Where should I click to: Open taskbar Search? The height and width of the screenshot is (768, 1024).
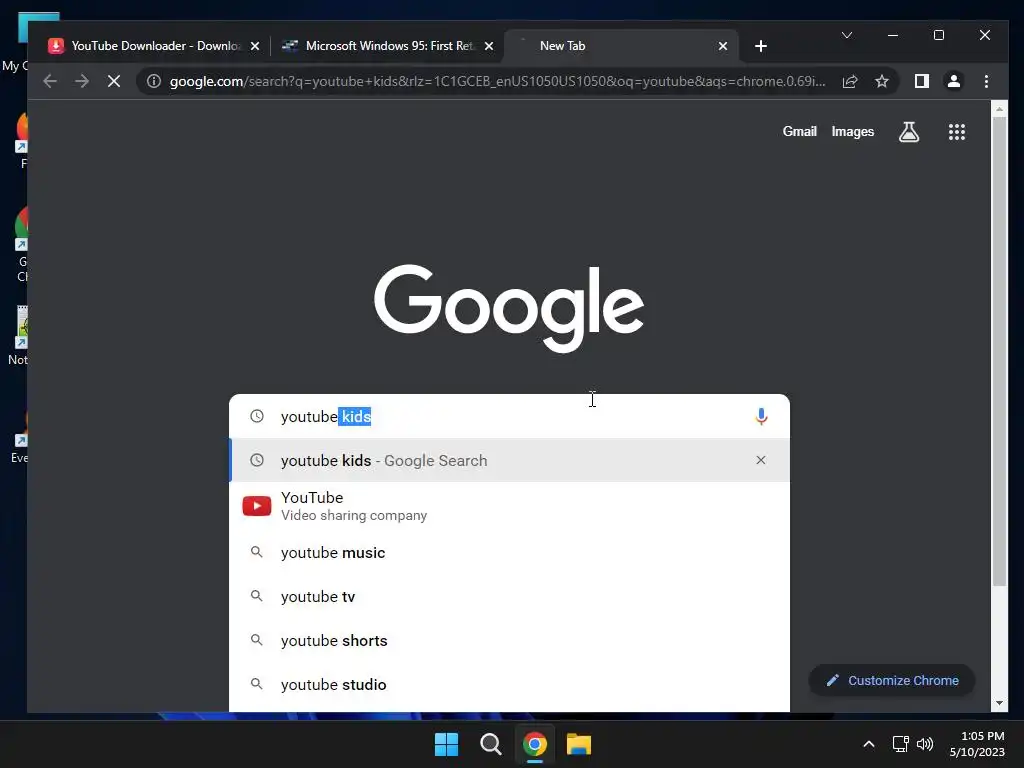pyautogui.click(x=490, y=744)
